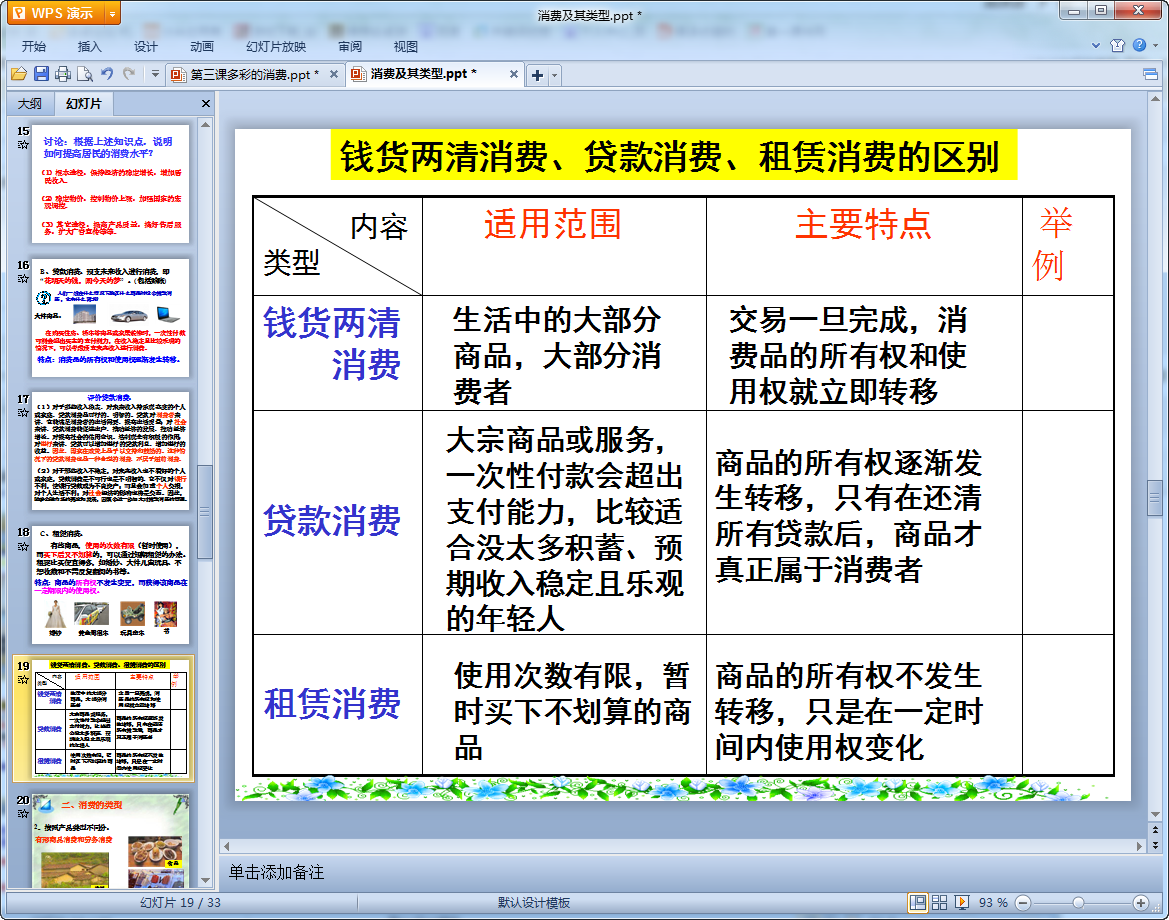
Task: Switch to Slide Sorter view icon
Action: point(939,903)
